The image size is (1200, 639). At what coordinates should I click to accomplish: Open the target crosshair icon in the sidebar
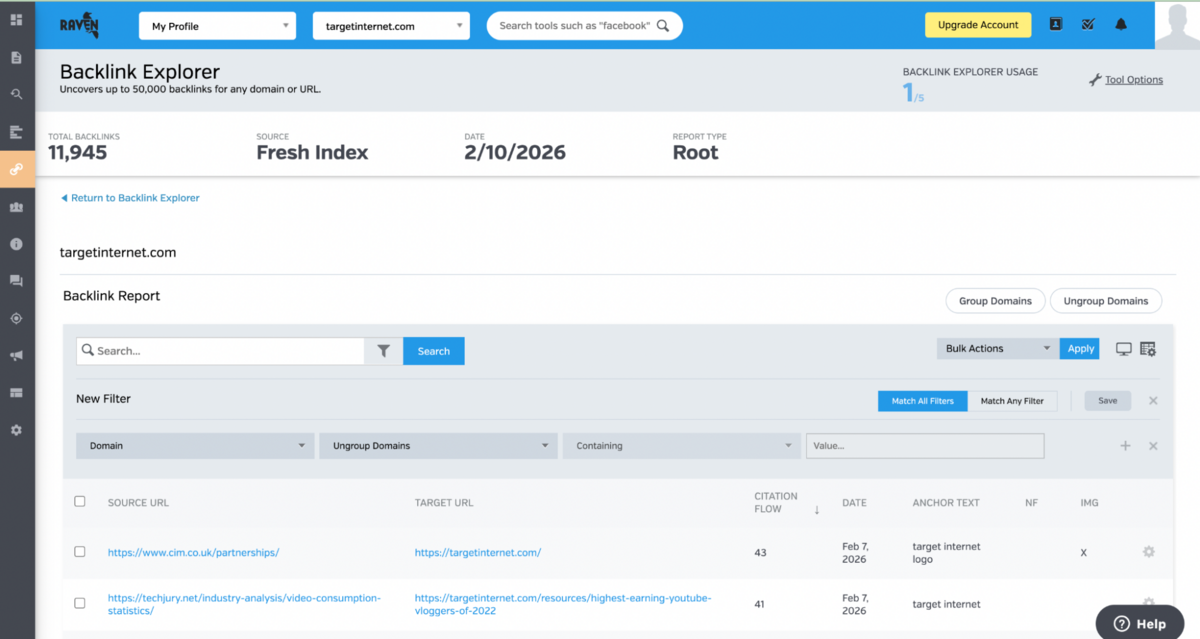[x=16, y=319]
